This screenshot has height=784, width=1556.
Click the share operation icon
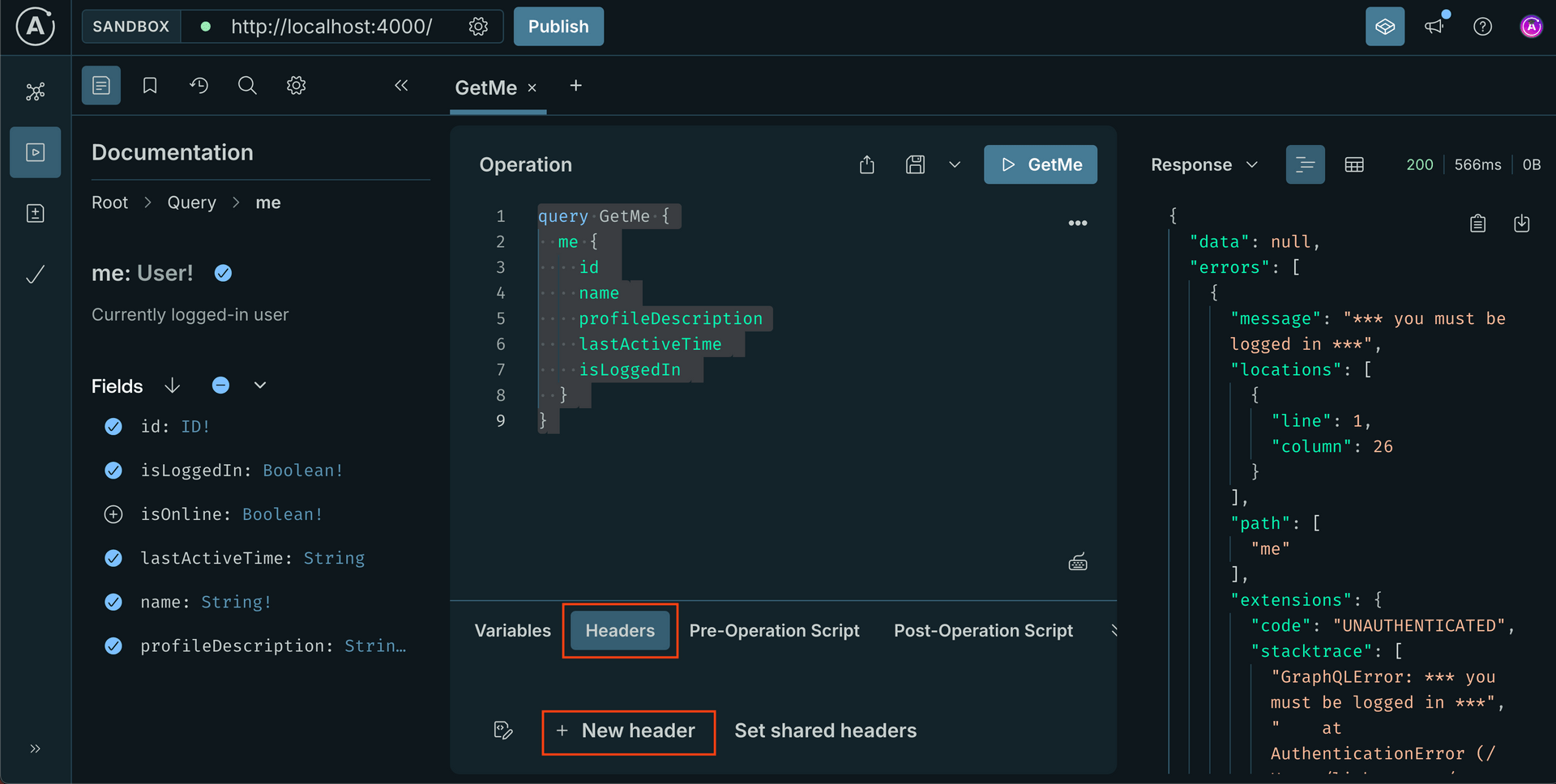tap(867, 165)
